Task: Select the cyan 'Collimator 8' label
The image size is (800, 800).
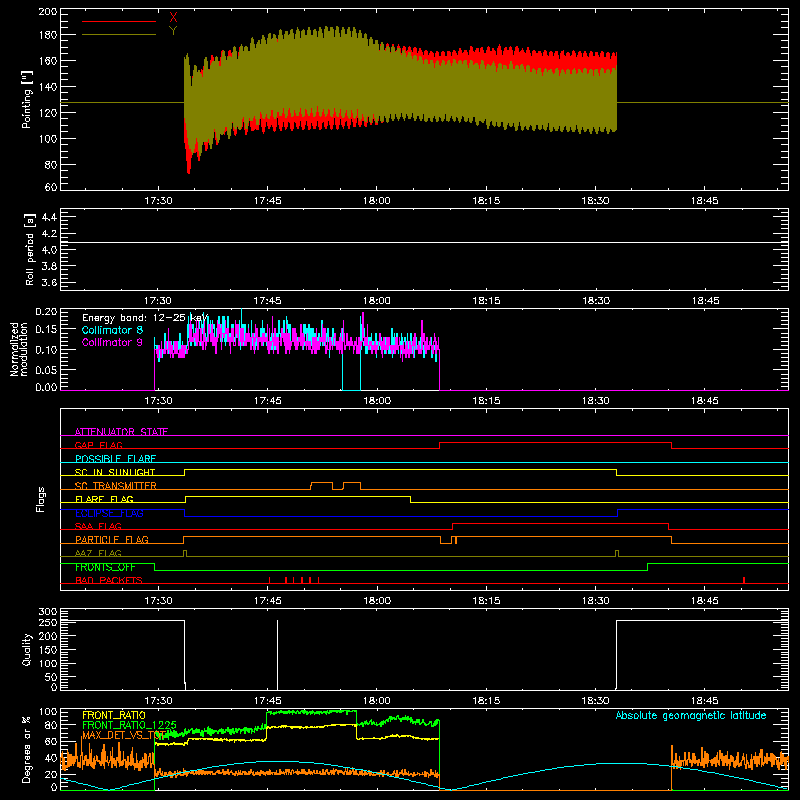Action: 112,330
